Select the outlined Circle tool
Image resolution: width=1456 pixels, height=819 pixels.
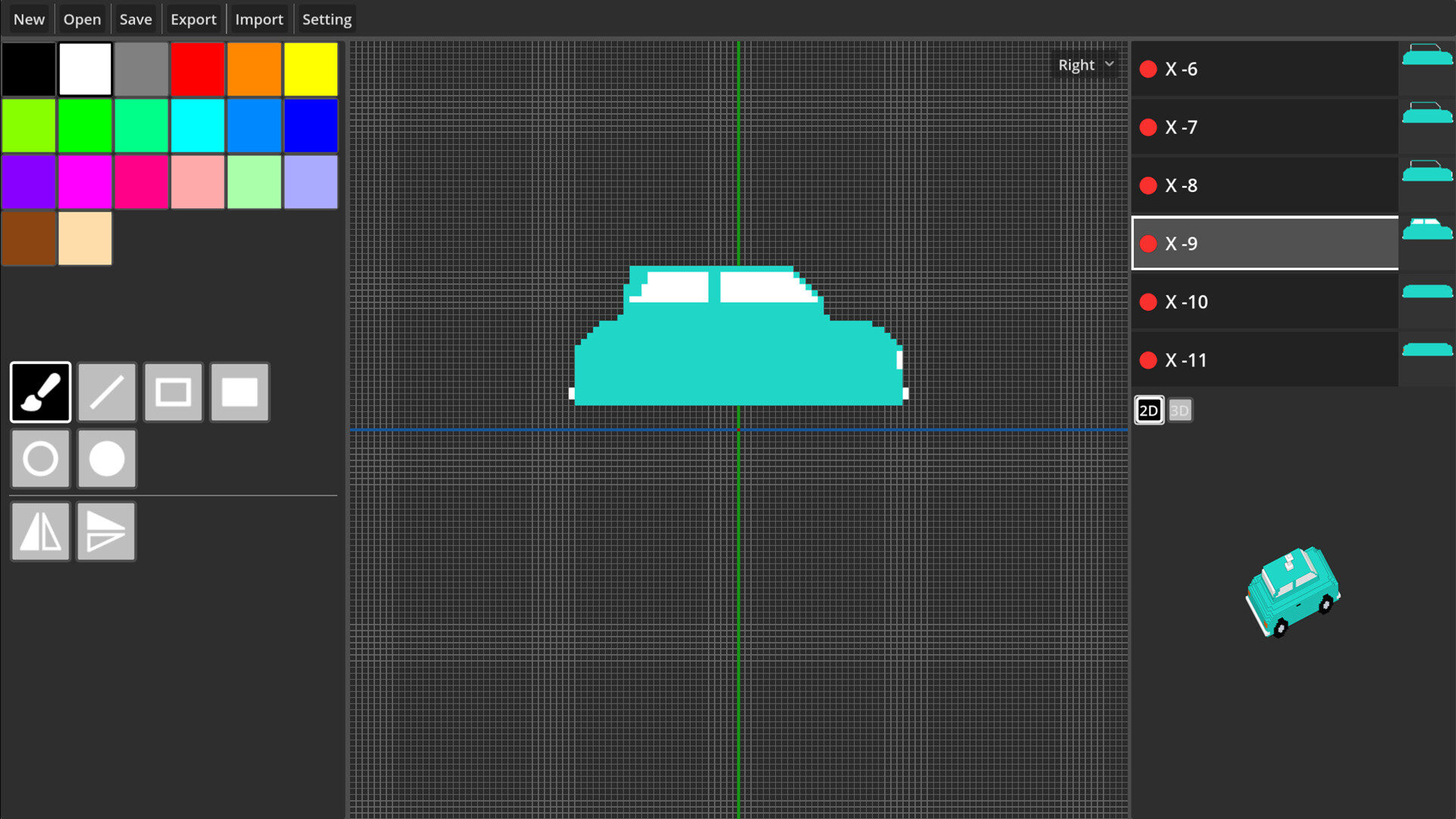[40, 459]
